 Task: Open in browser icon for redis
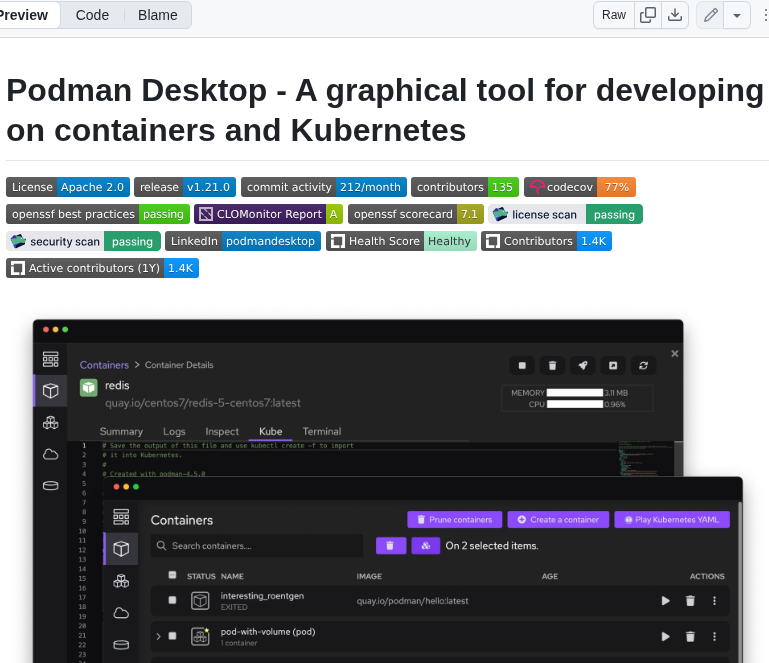pos(613,365)
